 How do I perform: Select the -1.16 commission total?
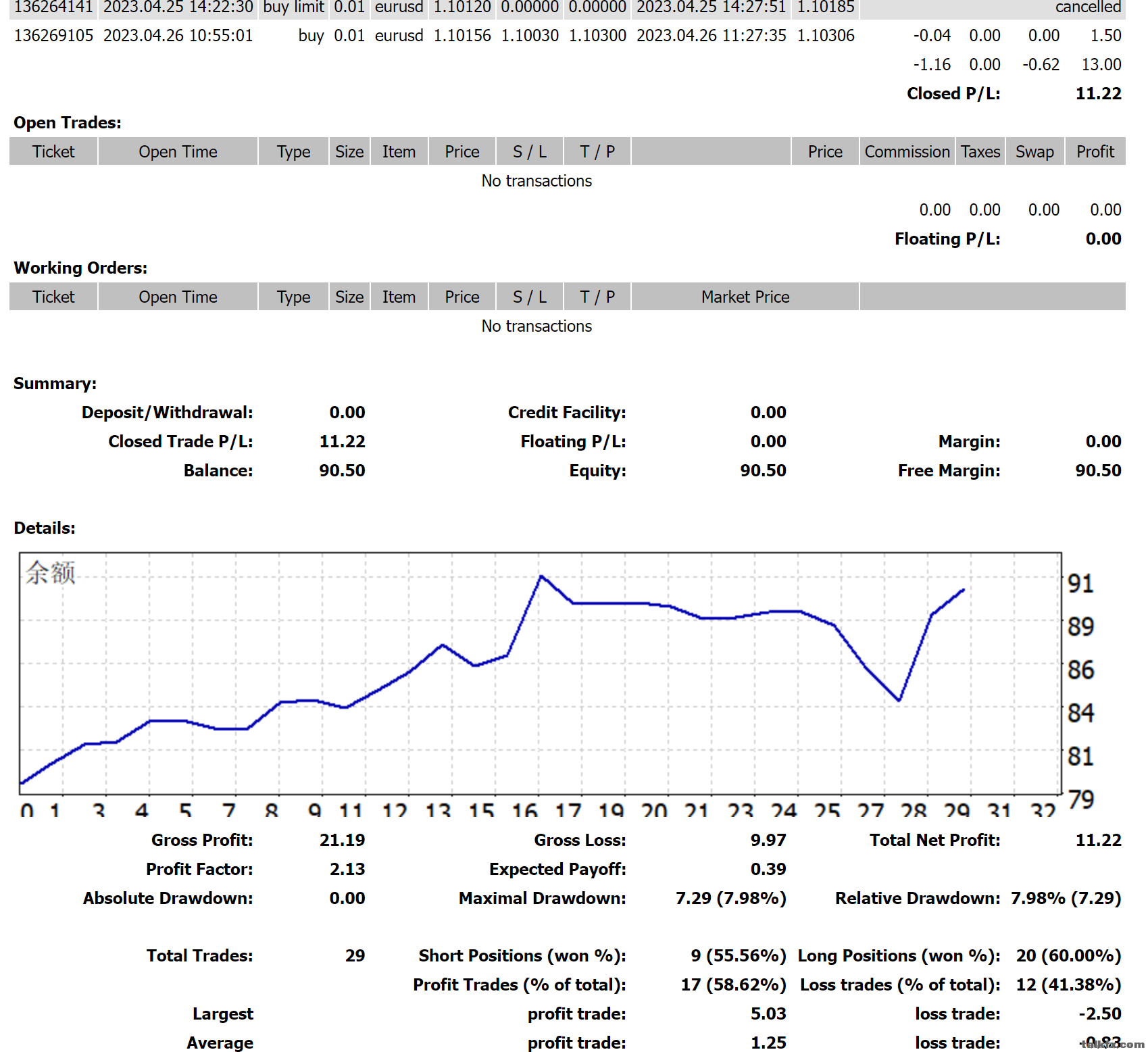coord(932,65)
